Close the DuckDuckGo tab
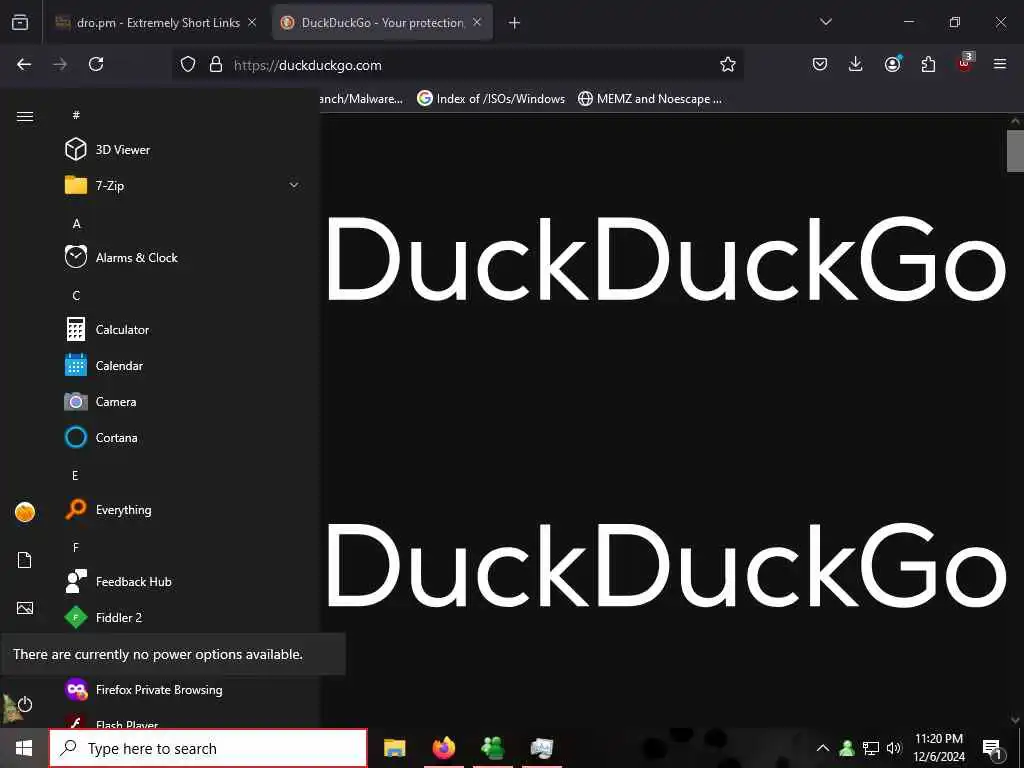This screenshot has width=1024, height=768. tap(477, 22)
